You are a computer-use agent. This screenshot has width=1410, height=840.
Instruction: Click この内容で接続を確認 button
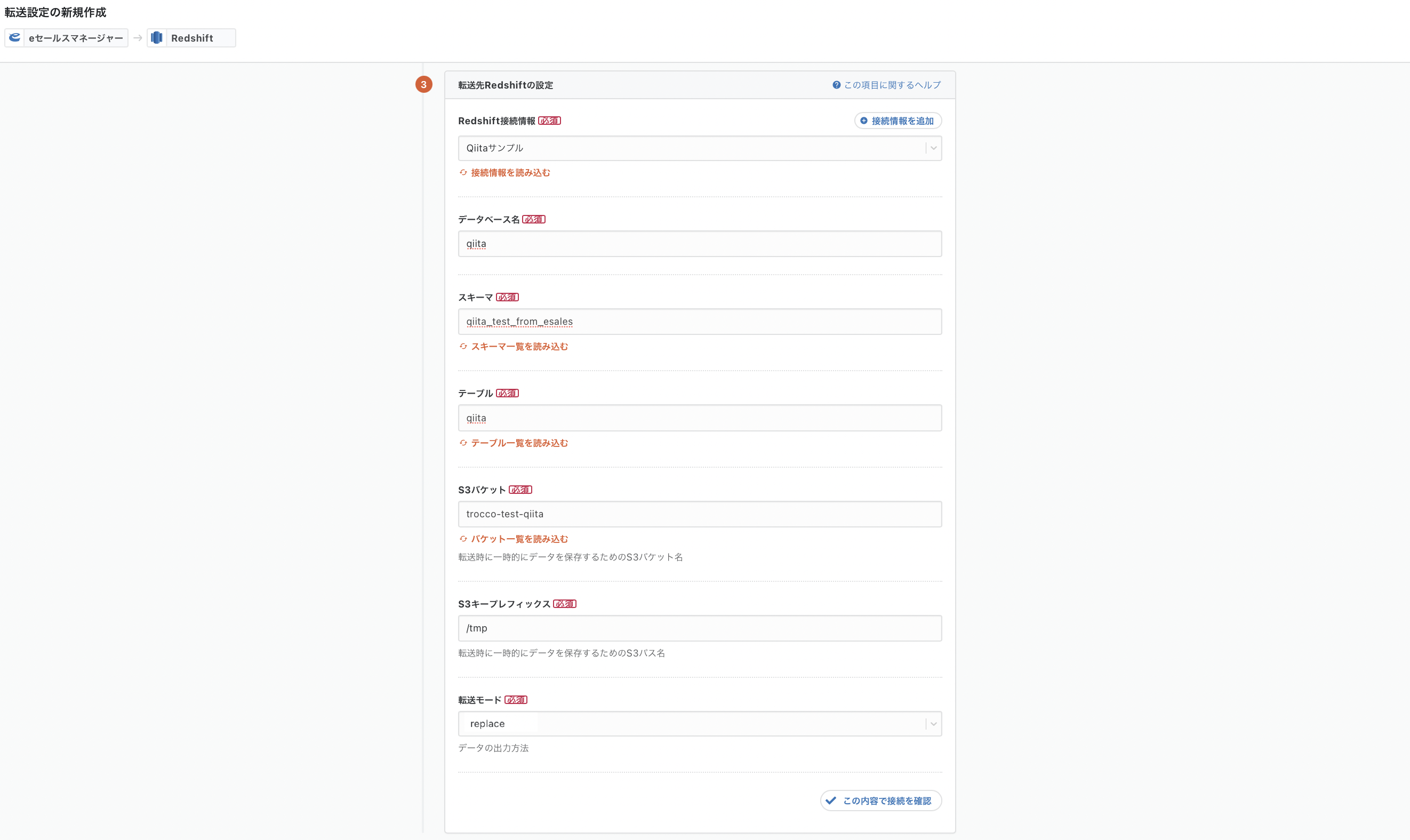tap(881, 801)
